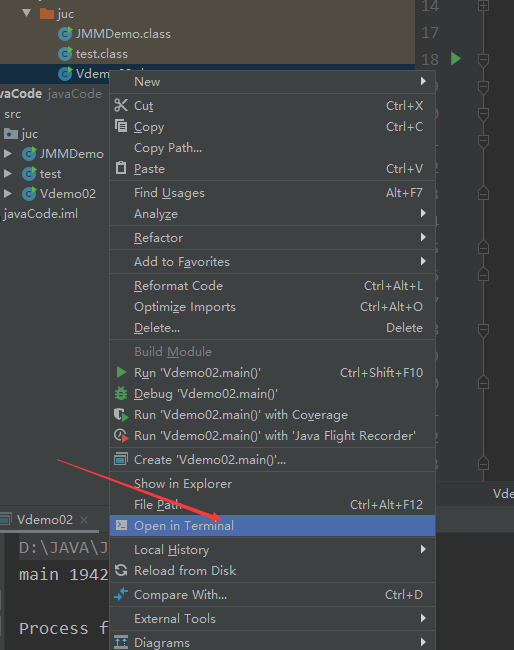Choose Delete... menu entry
The width and height of the screenshot is (514, 650).
[x=272, y=328]
